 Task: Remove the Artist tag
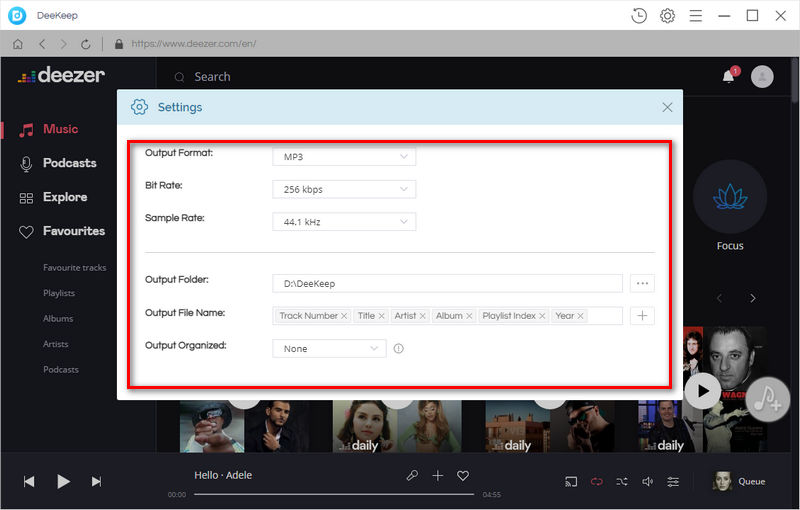click(x=422, y=316)
